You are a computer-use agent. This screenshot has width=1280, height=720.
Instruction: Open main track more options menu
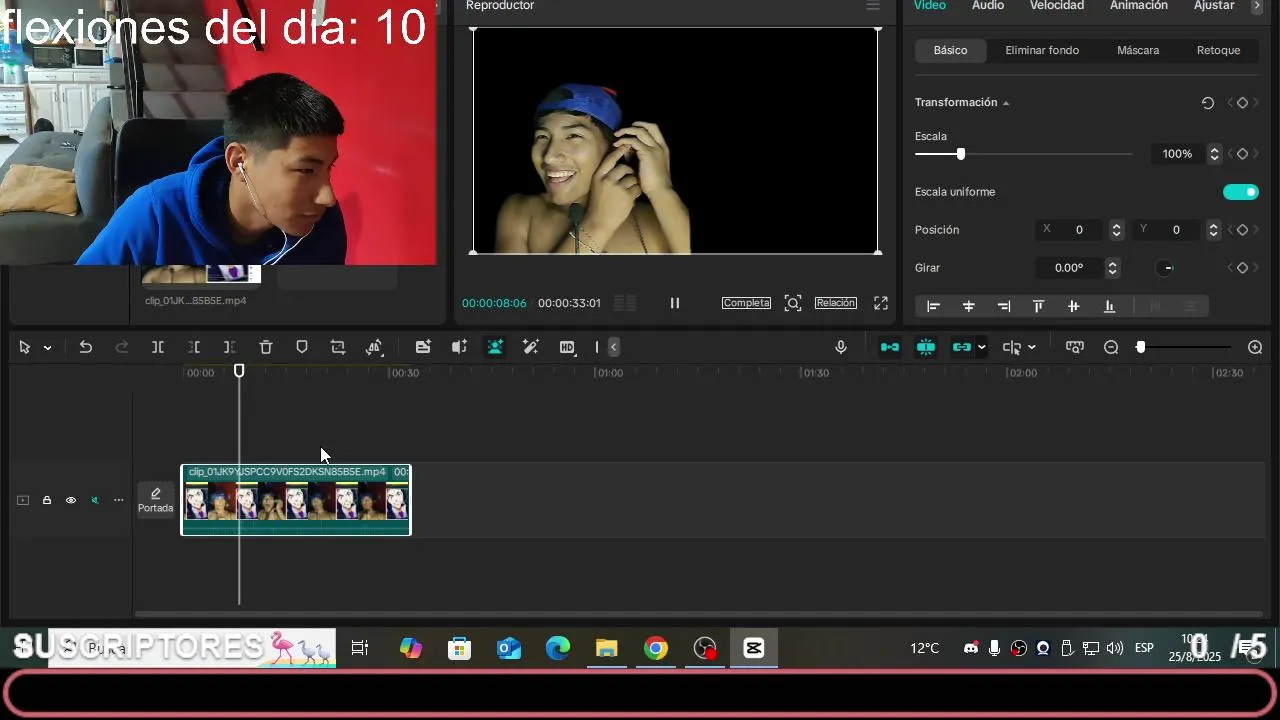(118, 500)
